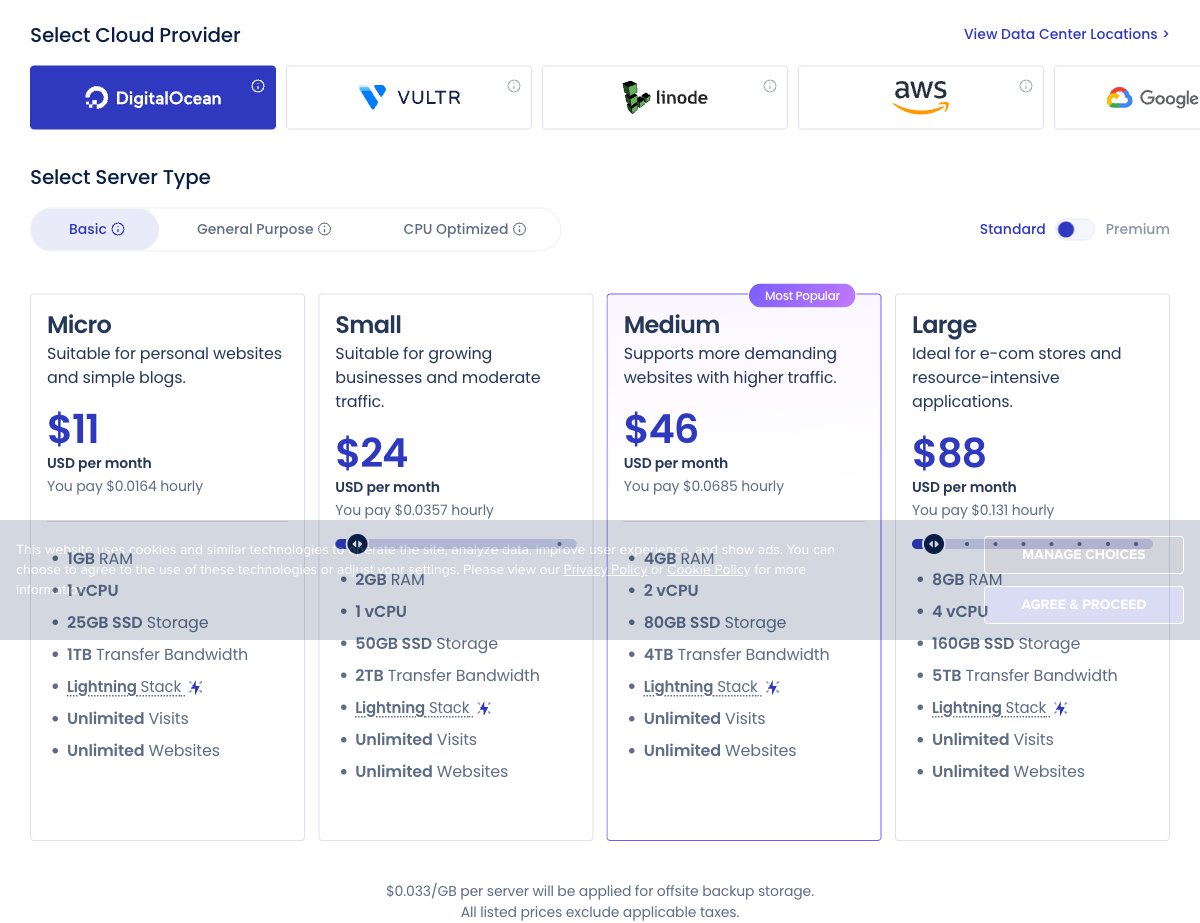Select the Large plan title

944,326
